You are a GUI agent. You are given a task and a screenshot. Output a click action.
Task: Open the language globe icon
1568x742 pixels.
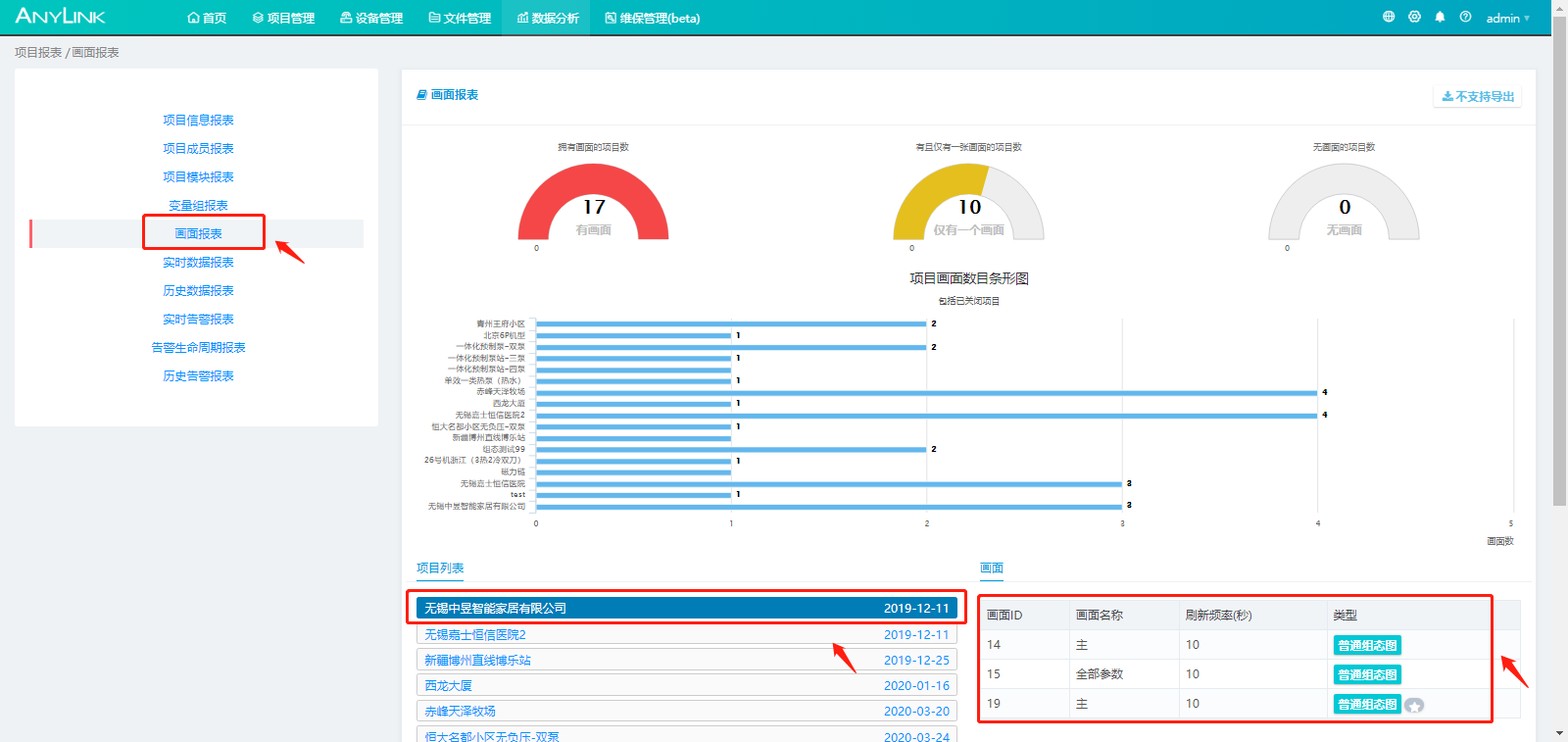tap(1389, 17)
